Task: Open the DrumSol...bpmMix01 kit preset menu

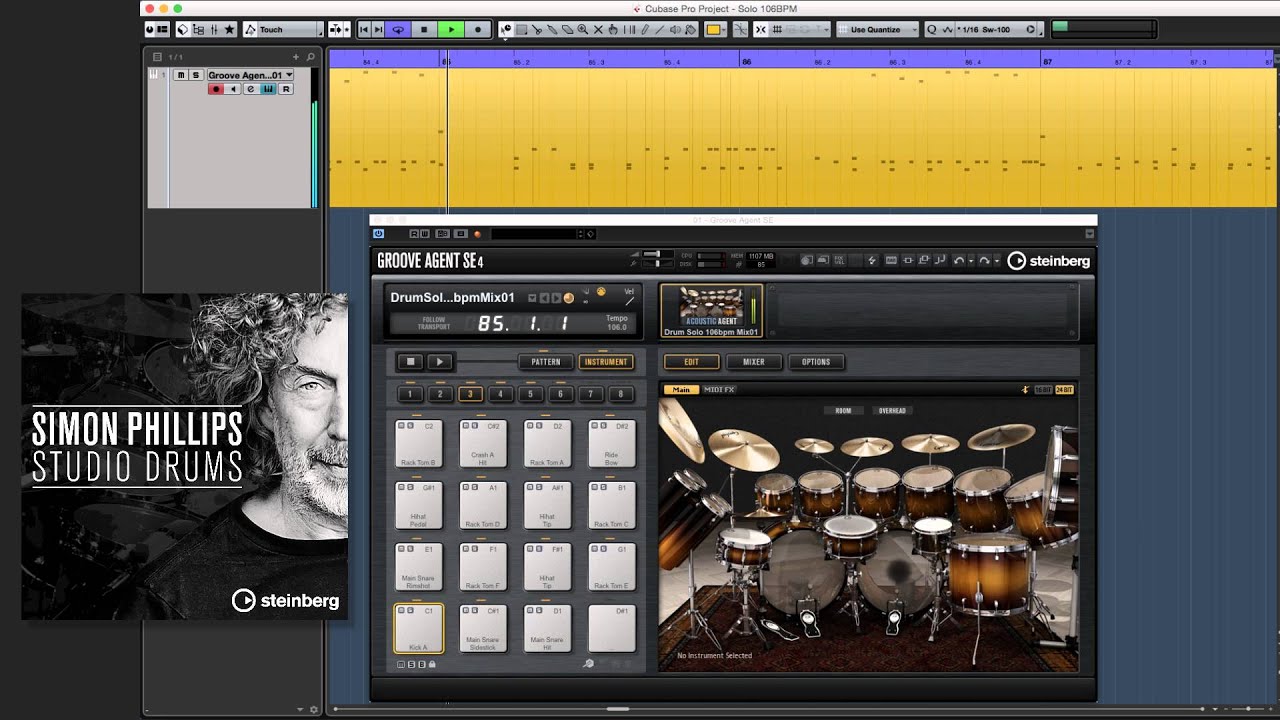Action: pyautogui.click(x=533, y=298)
